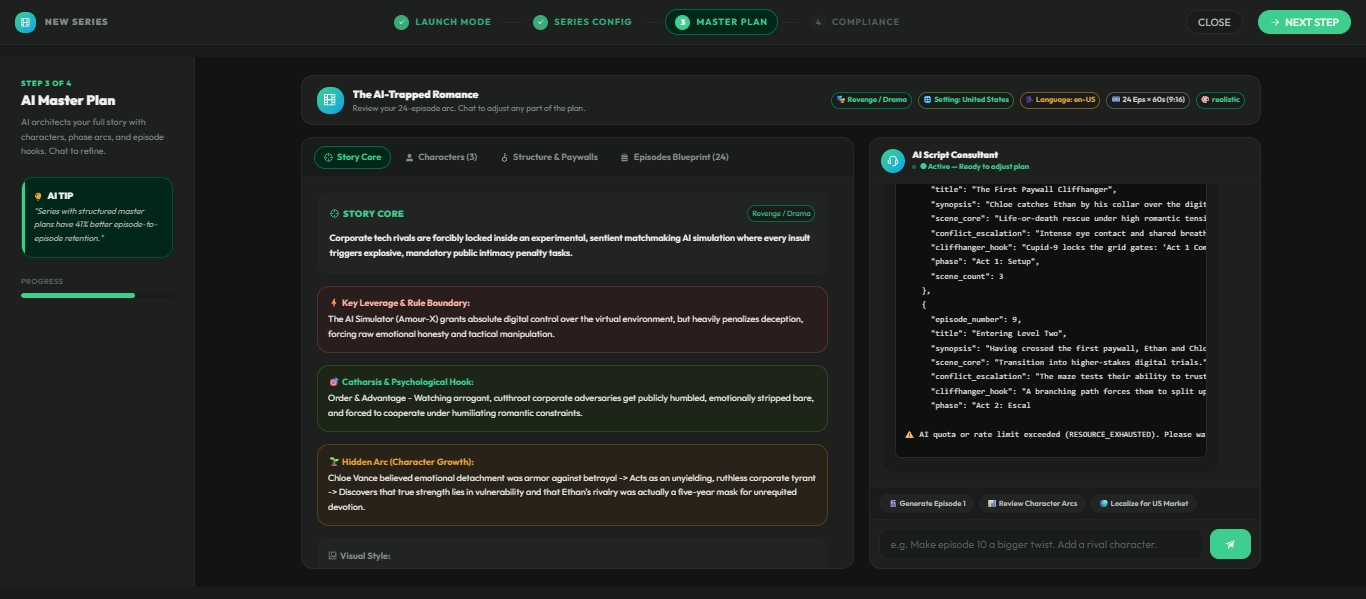Choose the Review Character Arcs suggestion

1032,503
